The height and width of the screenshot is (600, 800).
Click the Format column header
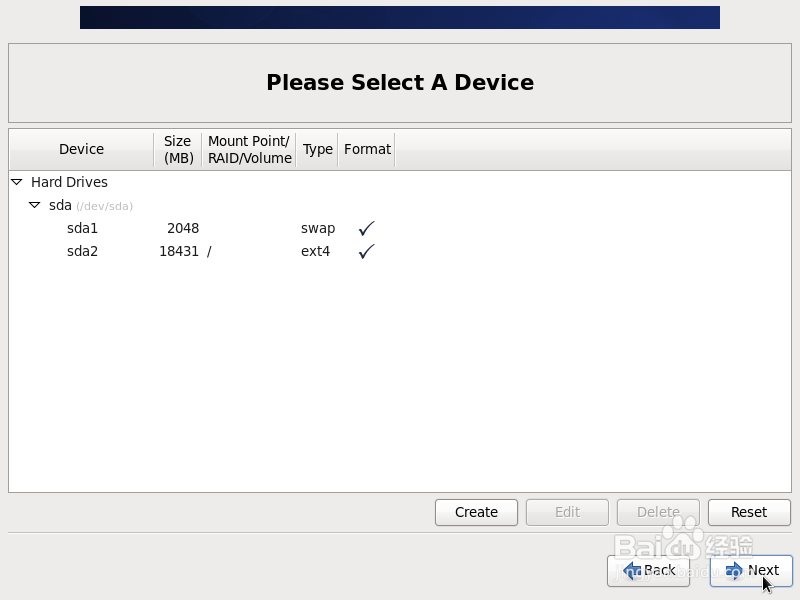coord(367,148)
